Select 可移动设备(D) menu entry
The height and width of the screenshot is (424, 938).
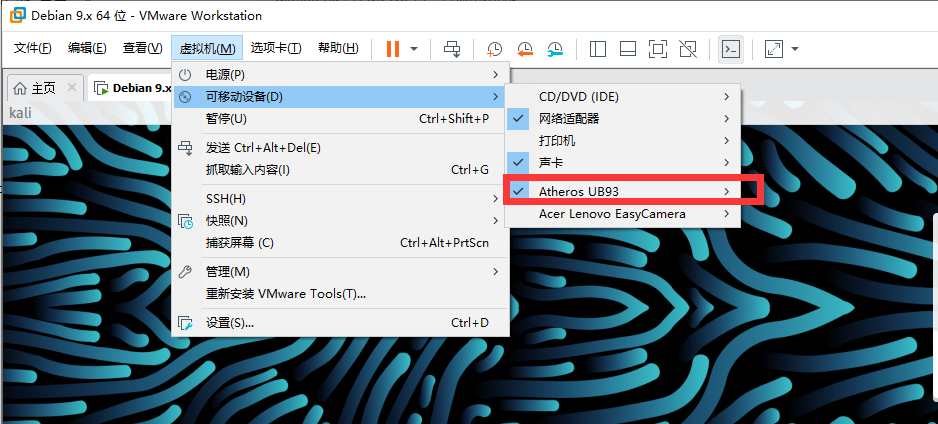click(340, 97)
